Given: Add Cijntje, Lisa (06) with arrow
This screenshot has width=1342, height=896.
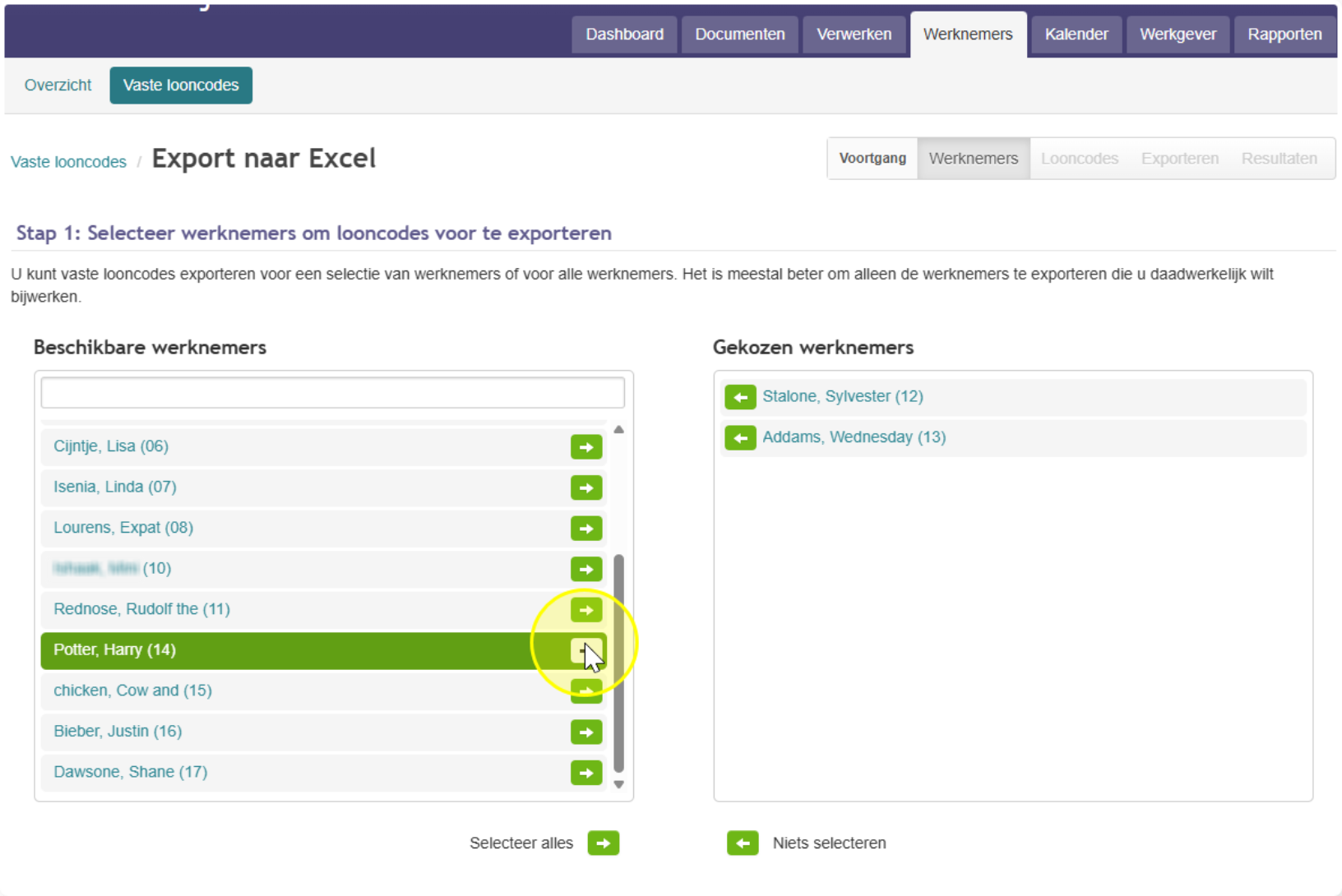Looking at the screenshot, I should [586, 447].
